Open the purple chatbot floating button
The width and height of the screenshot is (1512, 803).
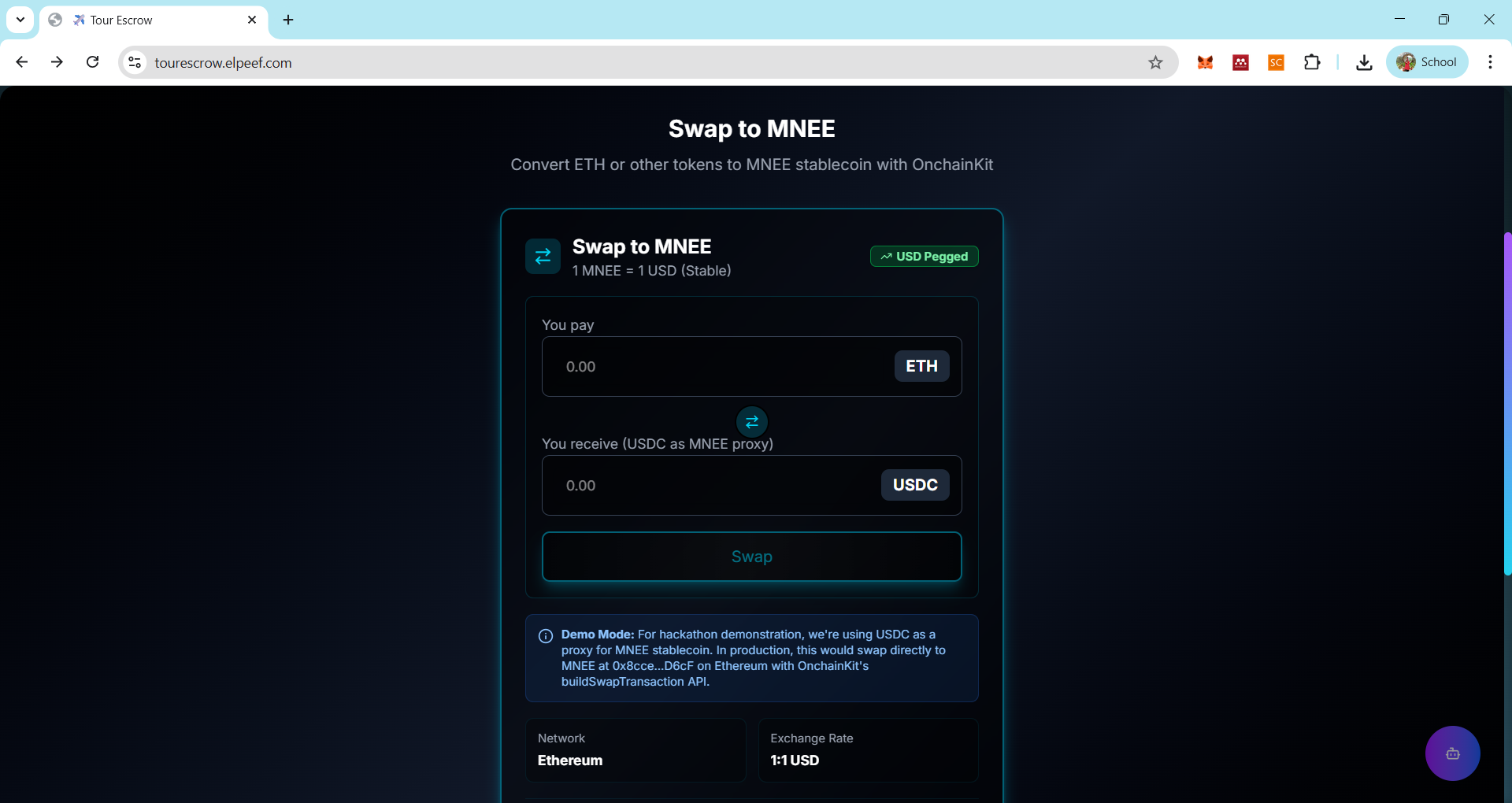[x=1453, y=753]
